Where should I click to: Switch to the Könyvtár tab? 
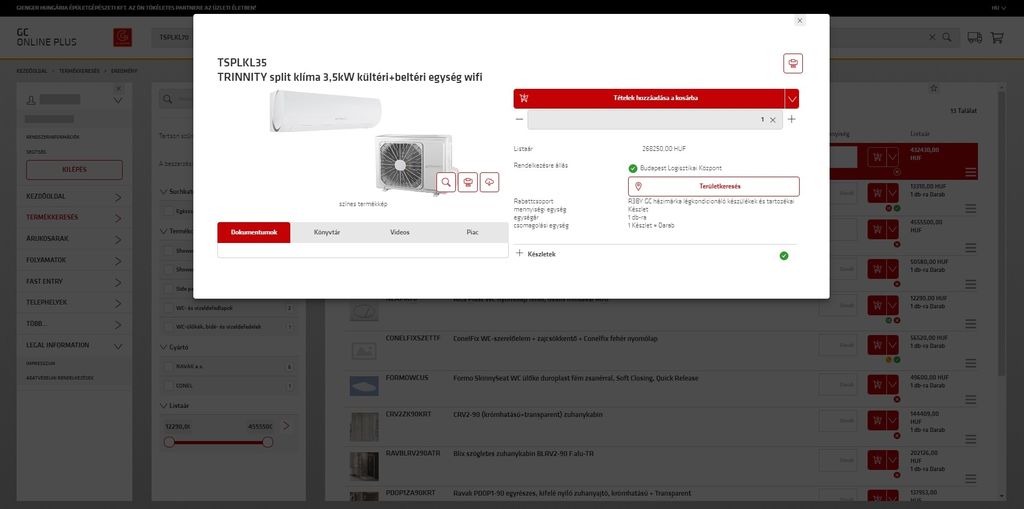point(327,233)
